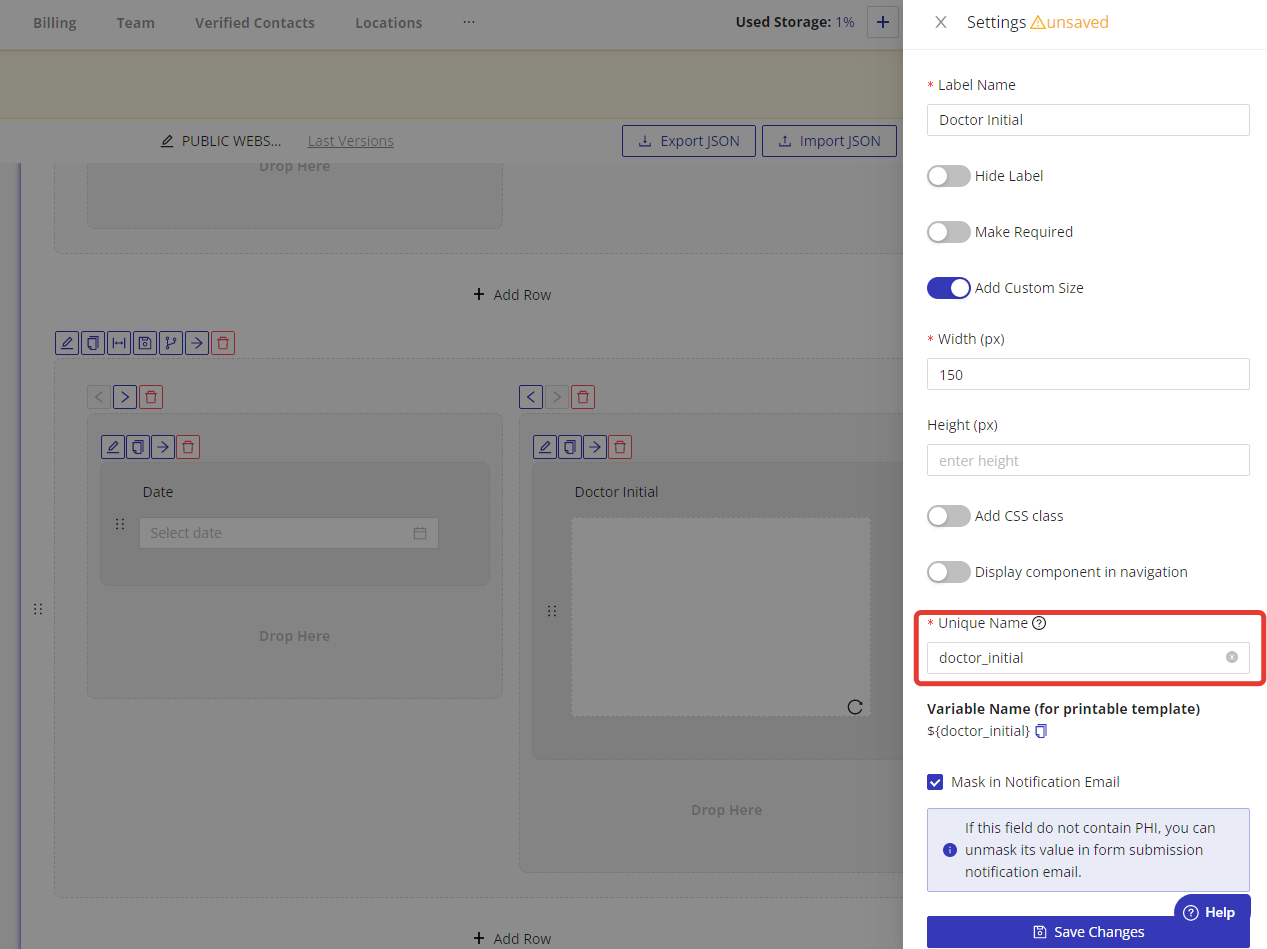Image resolution: width=1267 pixels, height=949 pixels.
Task: Click the Save Changes button
Action: click(1088, 931)
